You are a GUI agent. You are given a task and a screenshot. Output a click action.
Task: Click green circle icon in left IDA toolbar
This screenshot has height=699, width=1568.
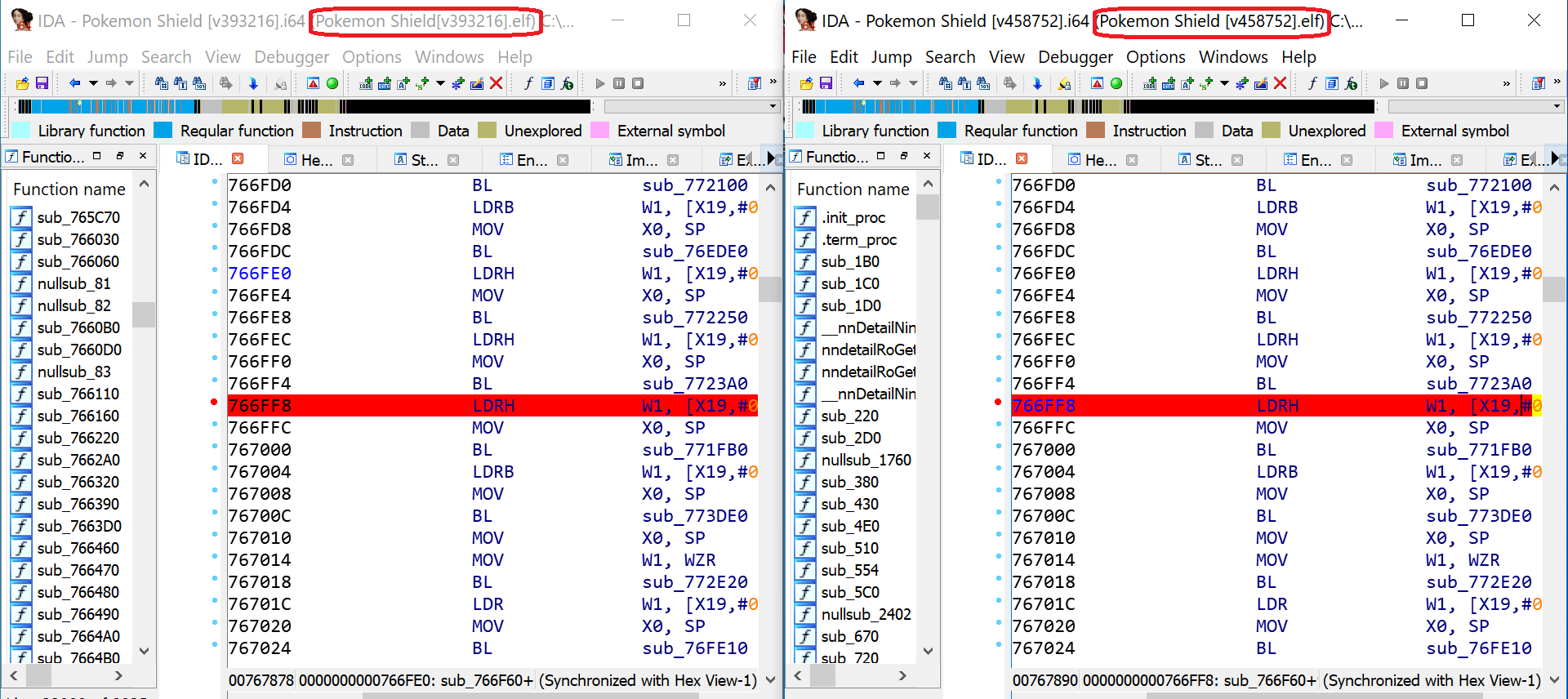tap(332, 83)
